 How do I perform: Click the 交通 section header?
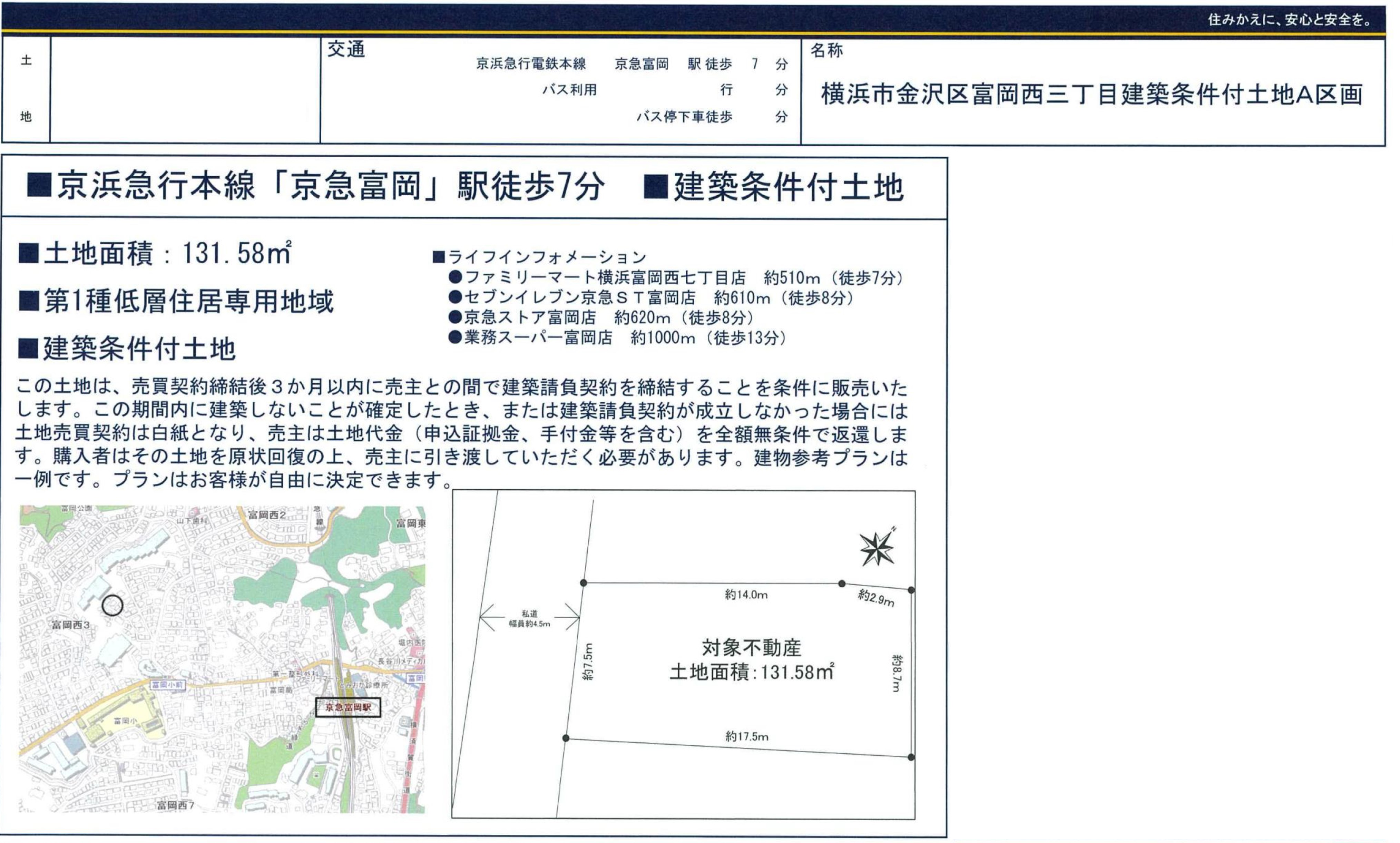[346, 50]
